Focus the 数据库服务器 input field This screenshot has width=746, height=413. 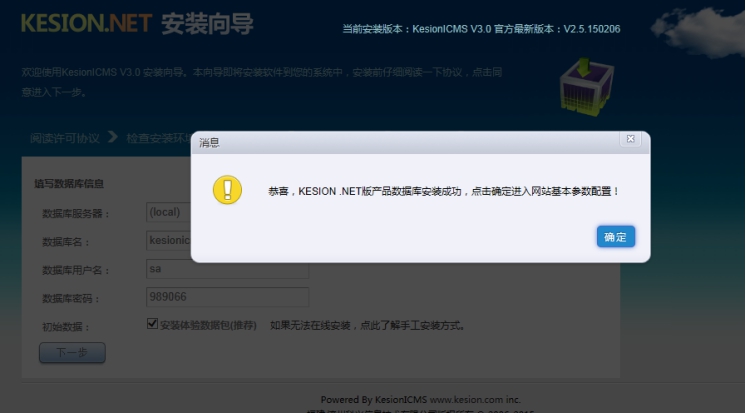pyautogui.click(x=169, y=212)
